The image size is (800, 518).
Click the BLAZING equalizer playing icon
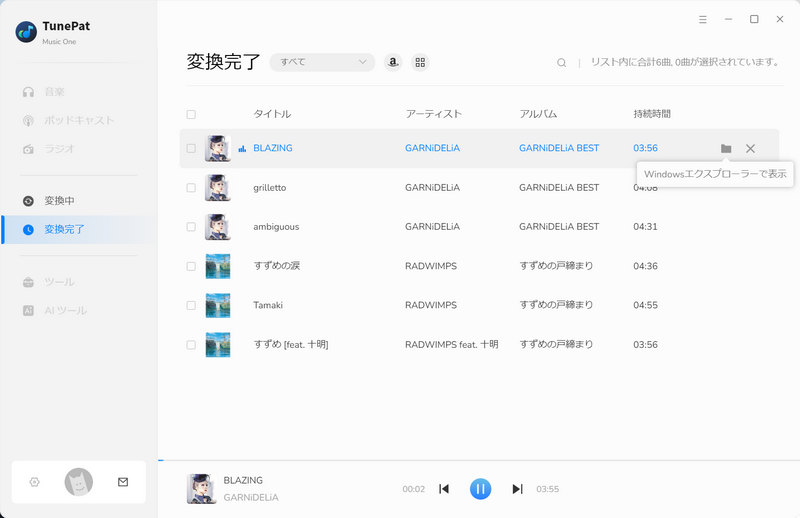coord(242,149)
